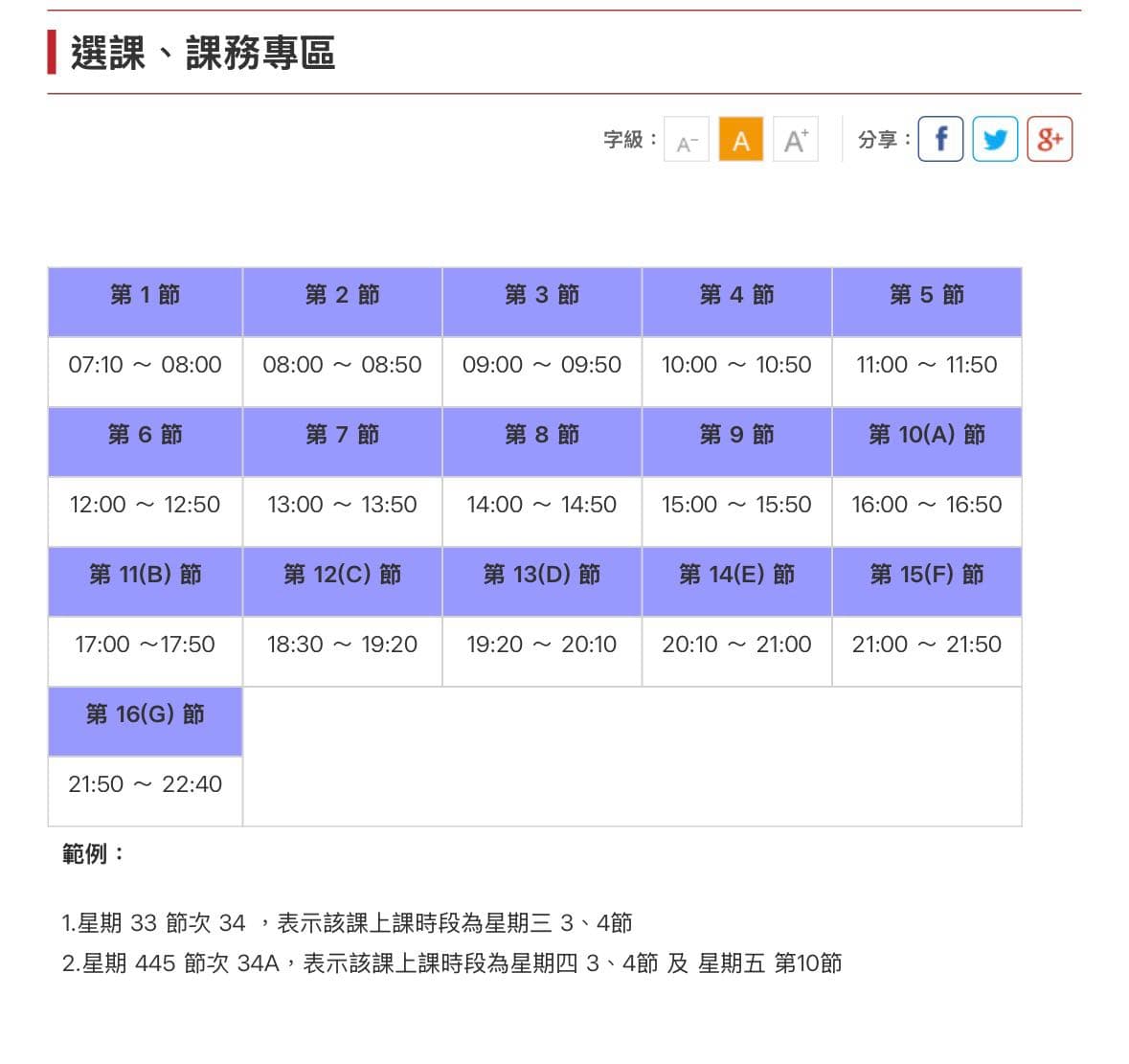This screenshot has width=1129, height=1064.
Task: Select the 20:10 ~ 21:00 time cell
Action: coord(737,651)
